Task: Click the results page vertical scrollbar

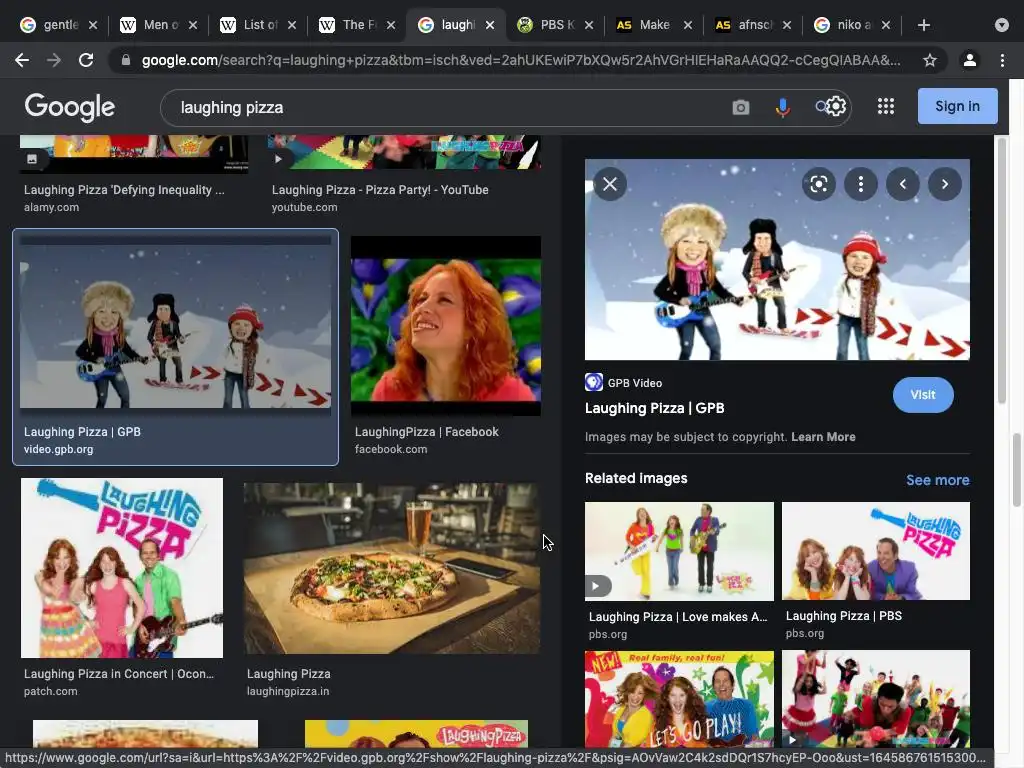Action: click(1016, 470)
